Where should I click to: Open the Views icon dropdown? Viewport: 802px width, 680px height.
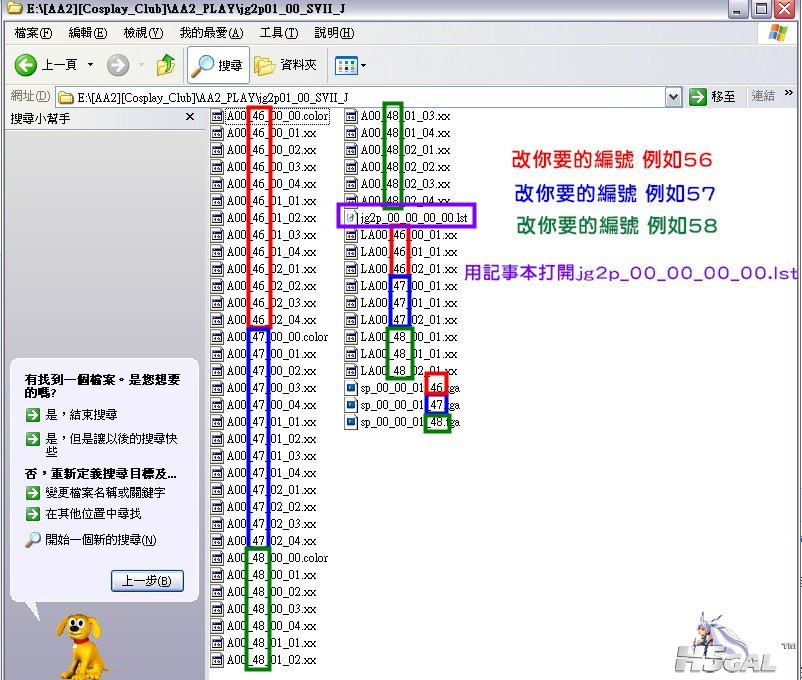coord(350,65)
